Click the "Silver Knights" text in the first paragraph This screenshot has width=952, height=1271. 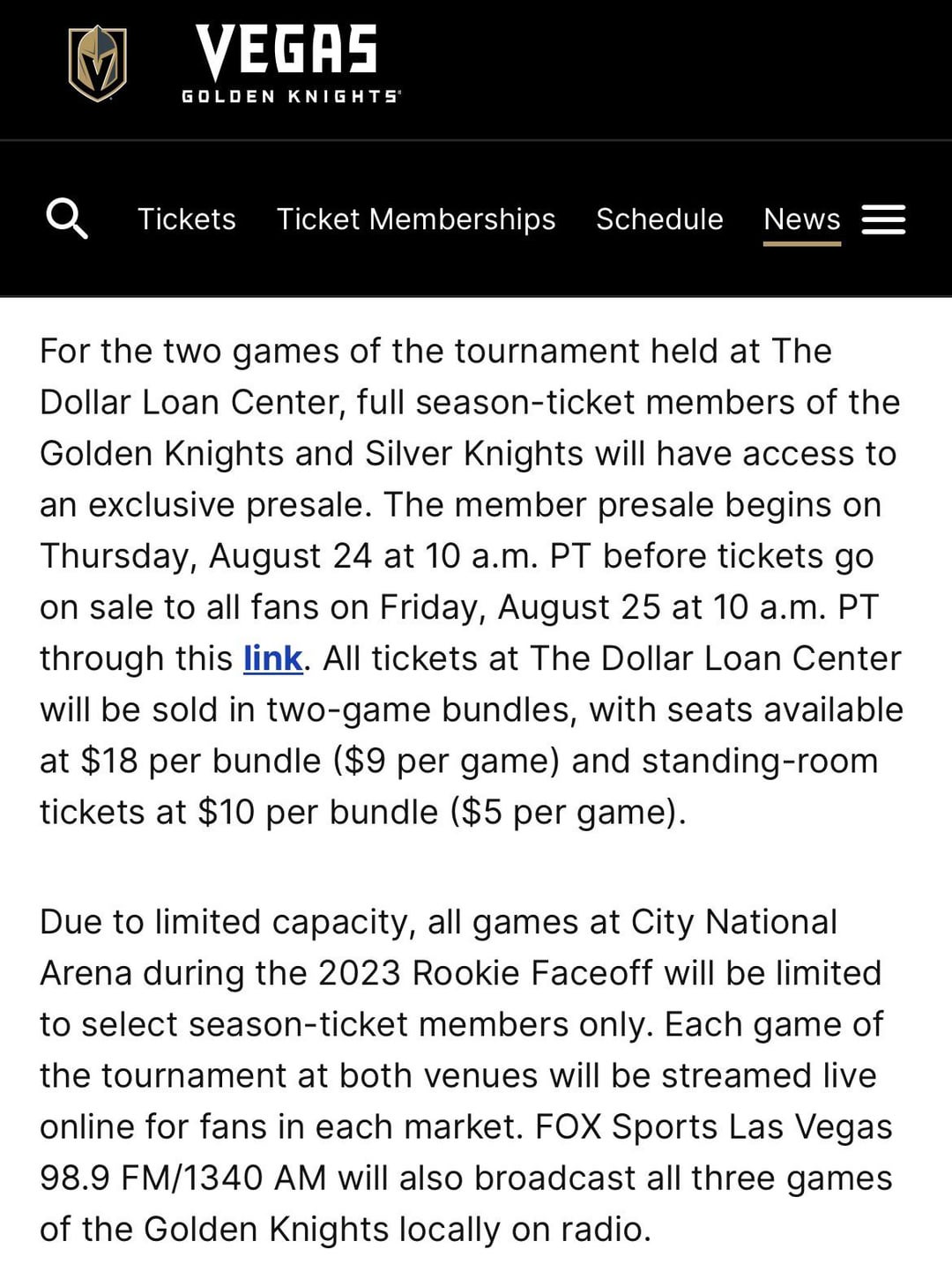473,454
